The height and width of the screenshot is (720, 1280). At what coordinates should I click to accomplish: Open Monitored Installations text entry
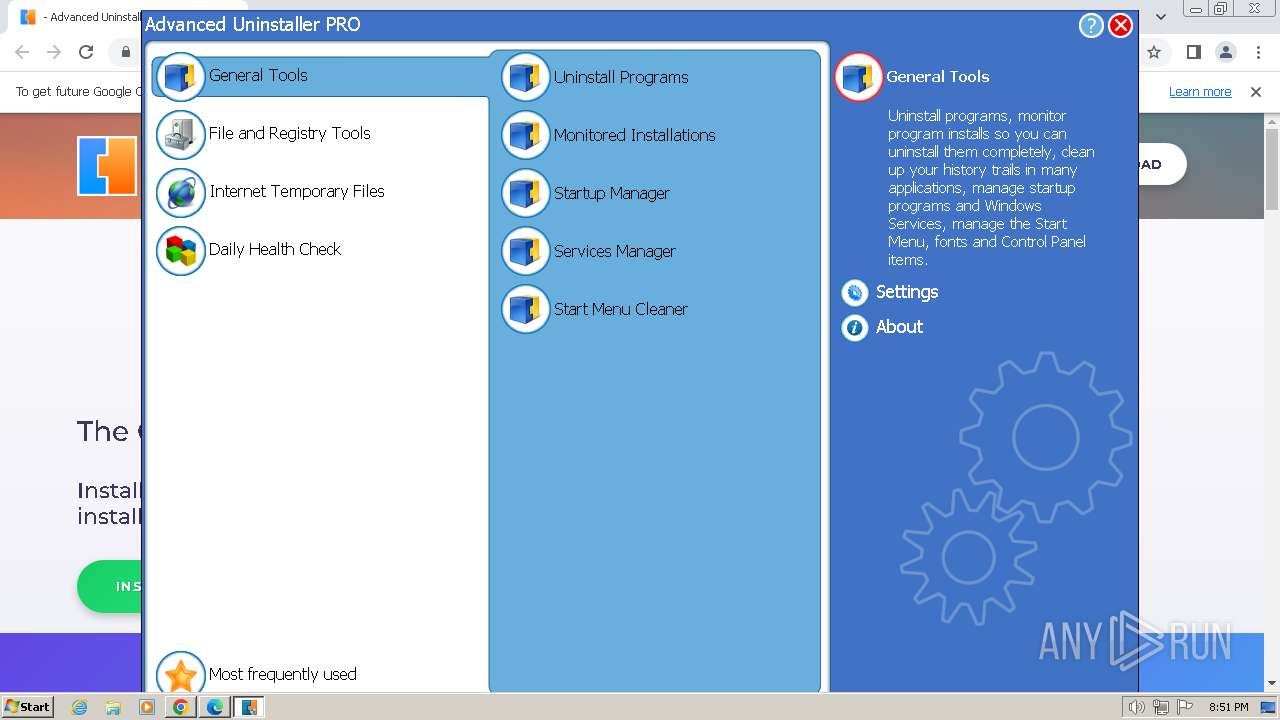635,135
